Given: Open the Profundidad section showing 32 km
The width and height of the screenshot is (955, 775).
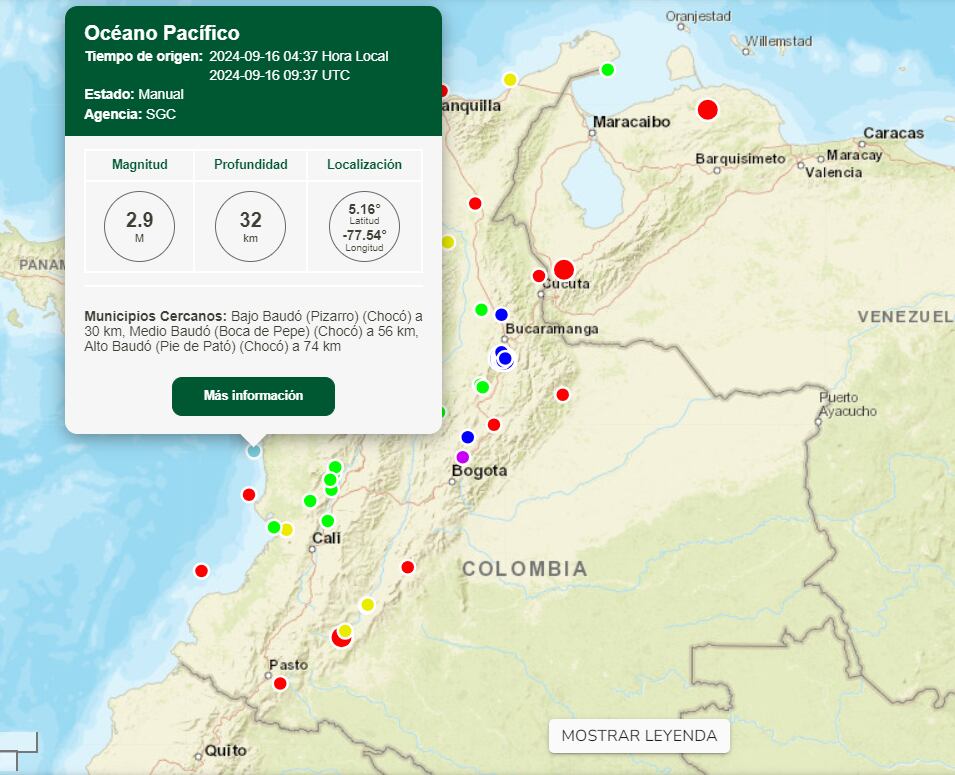Looking at the screenshot, I should [250, 226].
